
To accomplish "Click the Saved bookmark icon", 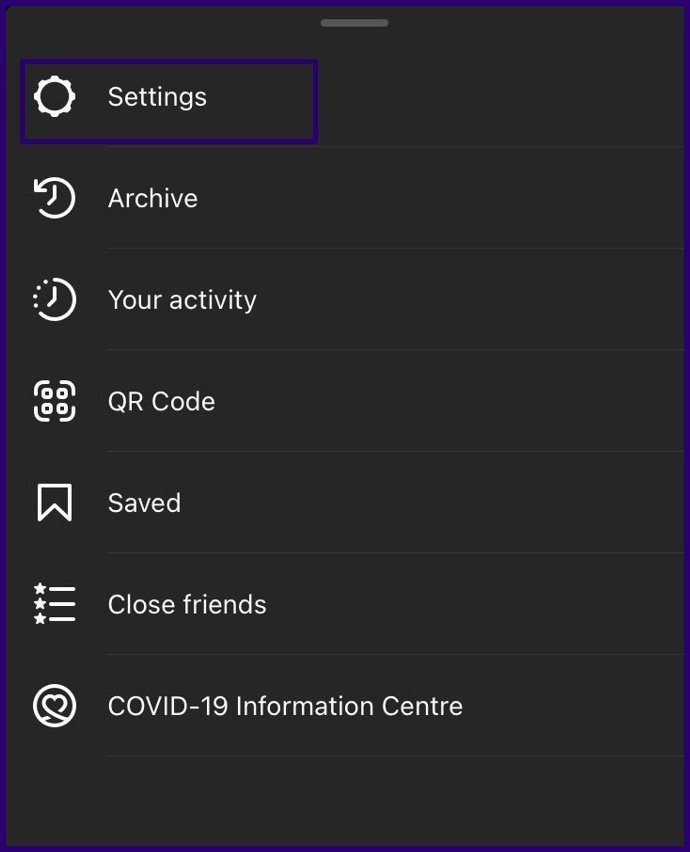I will 54,503.
